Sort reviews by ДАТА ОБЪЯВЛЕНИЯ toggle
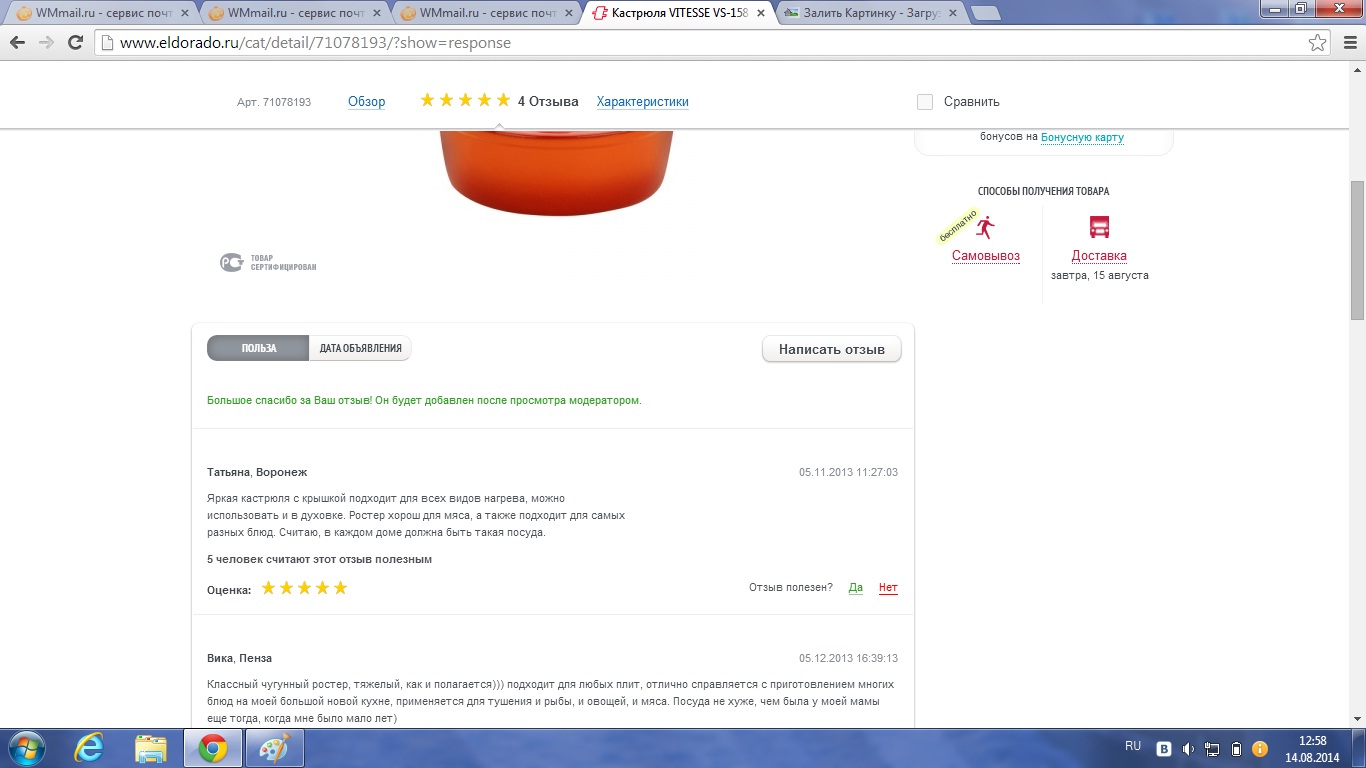 coord(360,349)
